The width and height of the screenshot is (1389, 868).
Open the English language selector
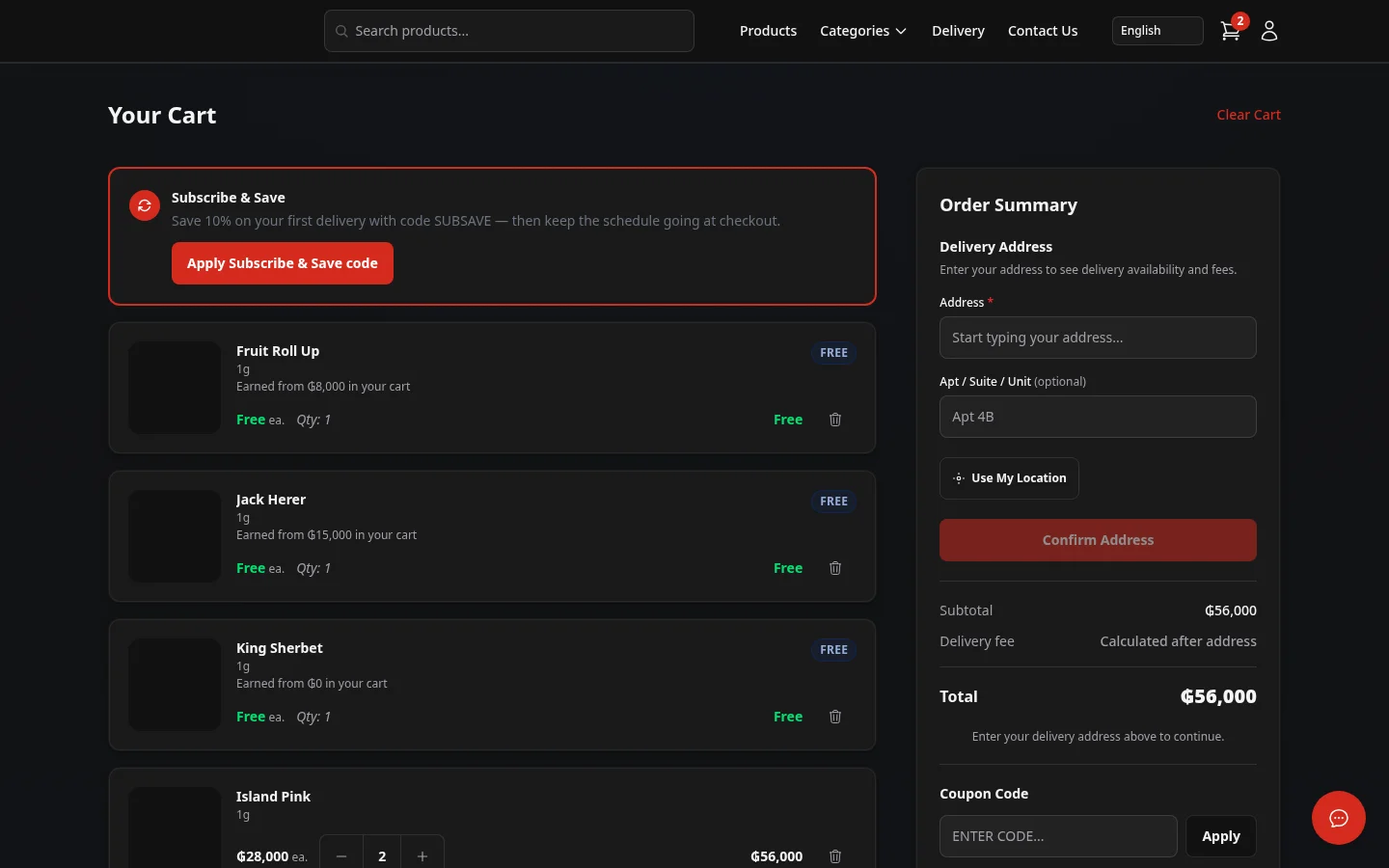tap(1157, 31)
